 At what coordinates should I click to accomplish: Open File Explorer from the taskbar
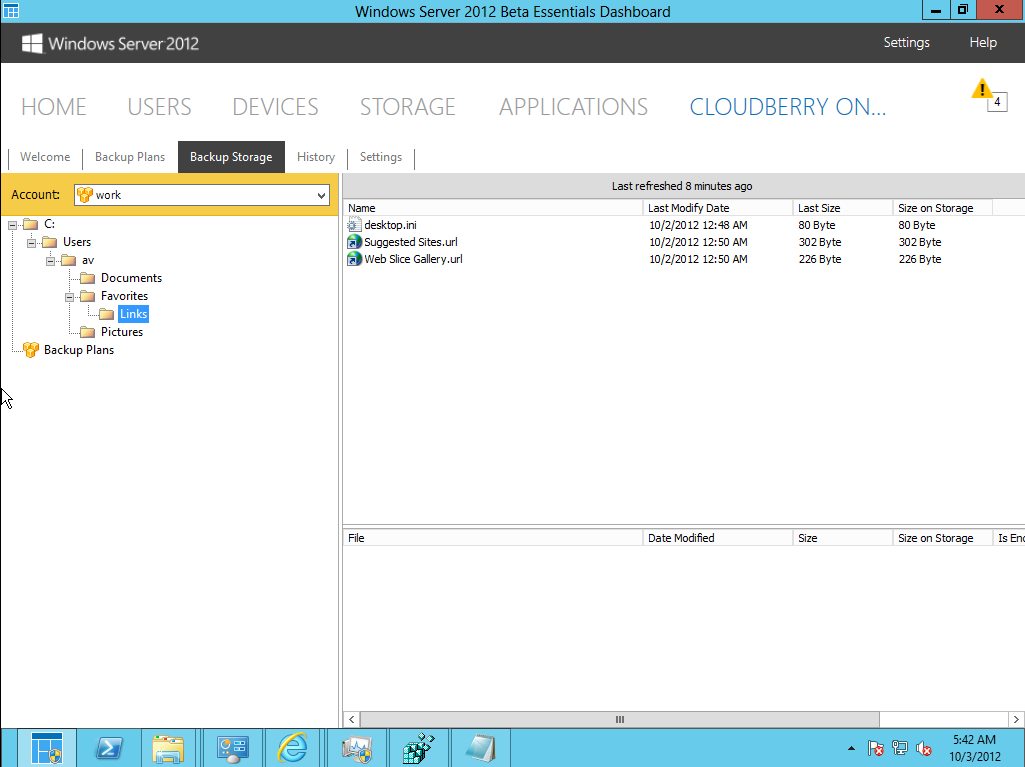pos(168,748)
